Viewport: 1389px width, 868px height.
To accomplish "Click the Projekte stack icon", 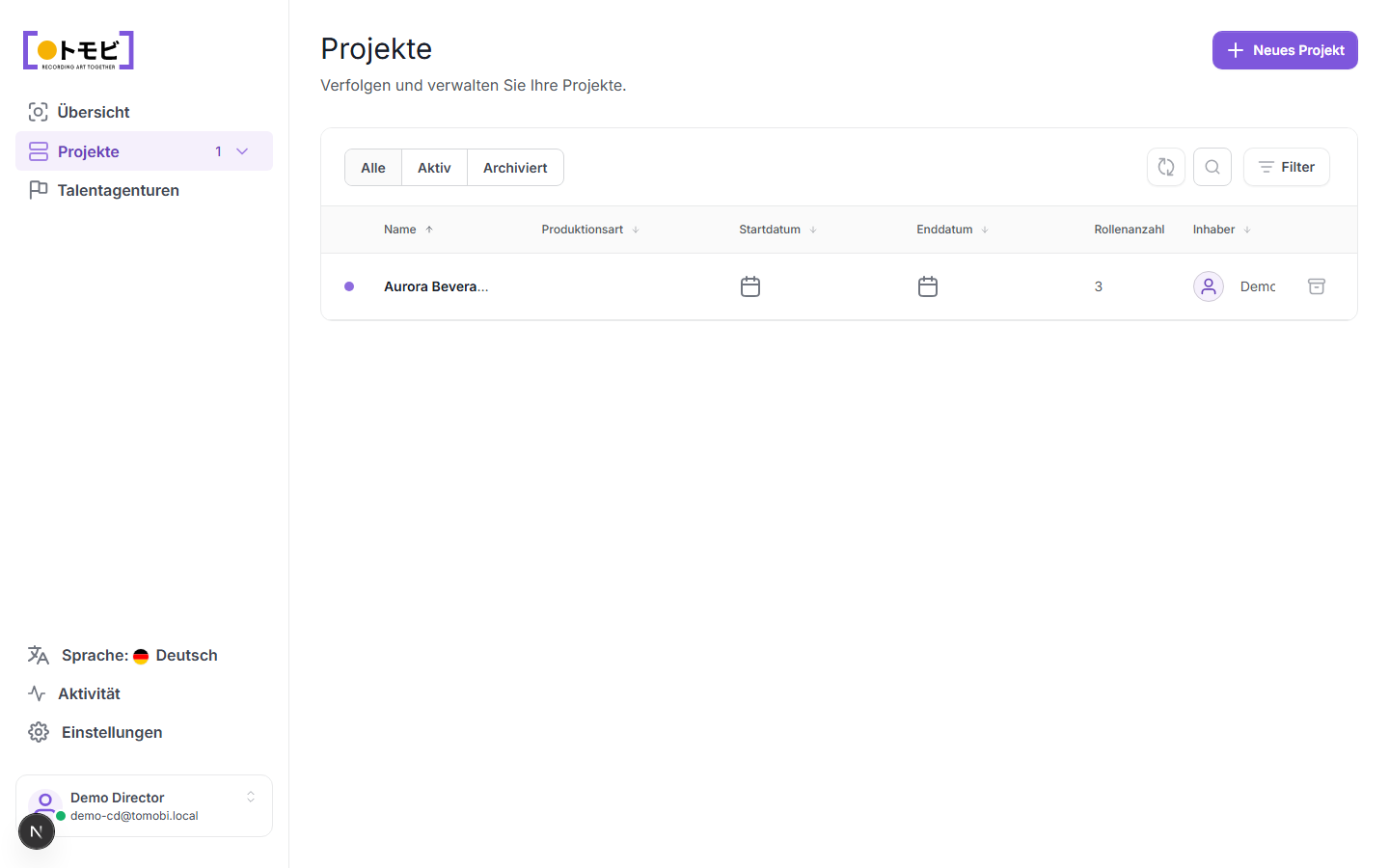I will point(39,151).
